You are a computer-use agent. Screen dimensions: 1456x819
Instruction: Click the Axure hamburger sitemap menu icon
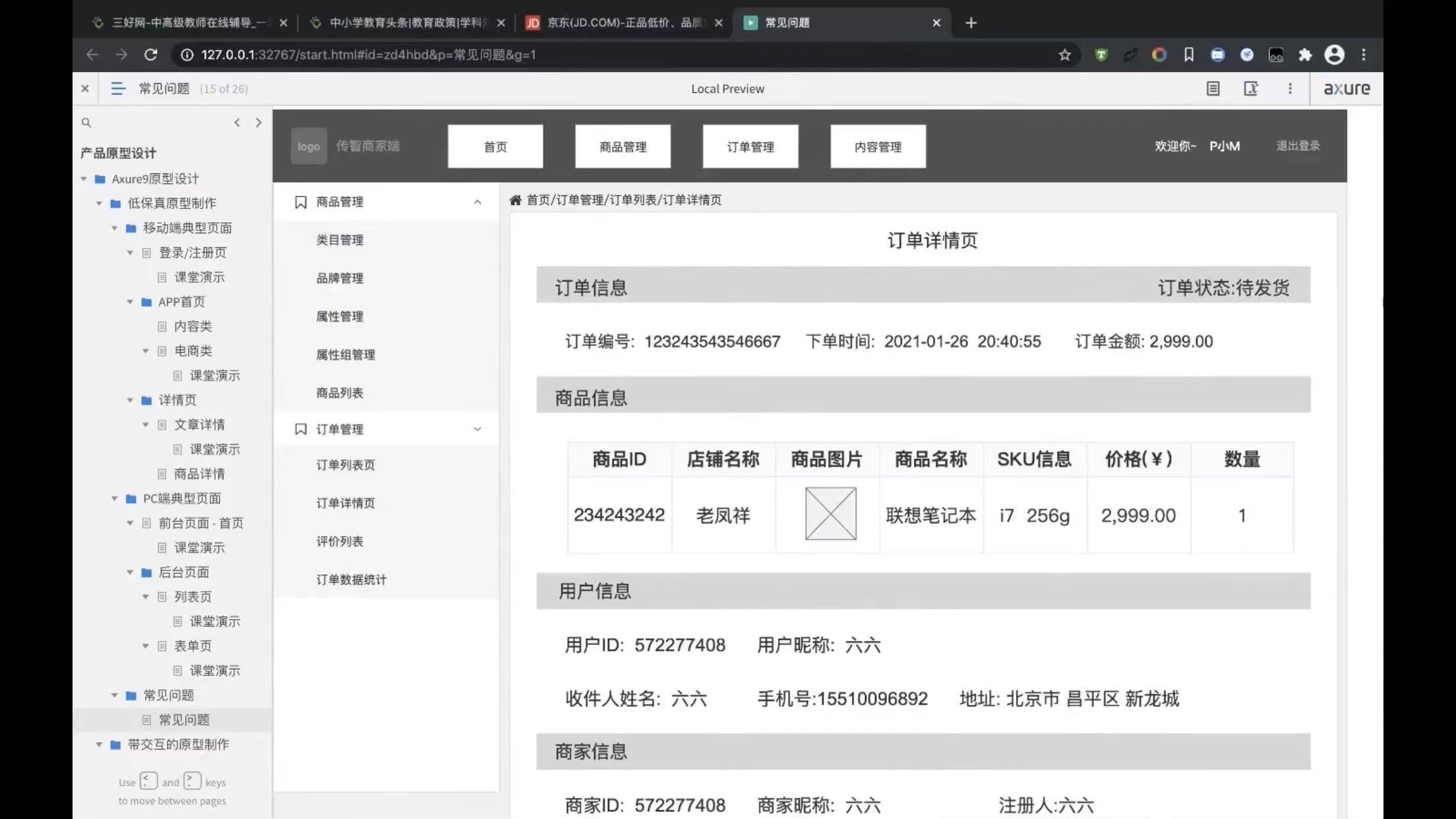[118, 88]
